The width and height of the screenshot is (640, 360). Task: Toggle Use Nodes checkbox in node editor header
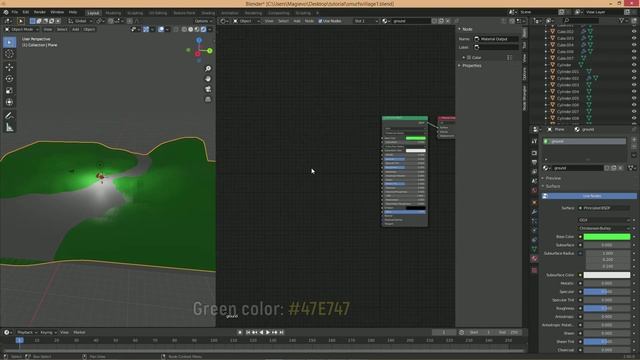(320, 21)
